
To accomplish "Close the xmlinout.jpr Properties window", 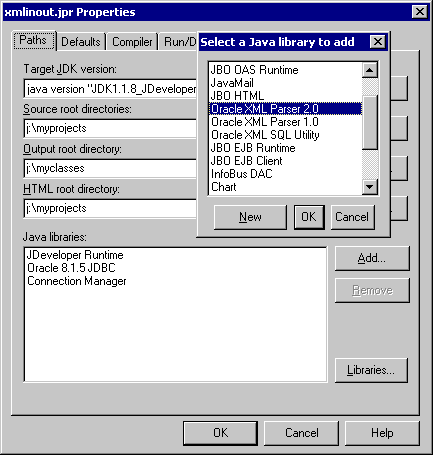I will tap(420, 12).
